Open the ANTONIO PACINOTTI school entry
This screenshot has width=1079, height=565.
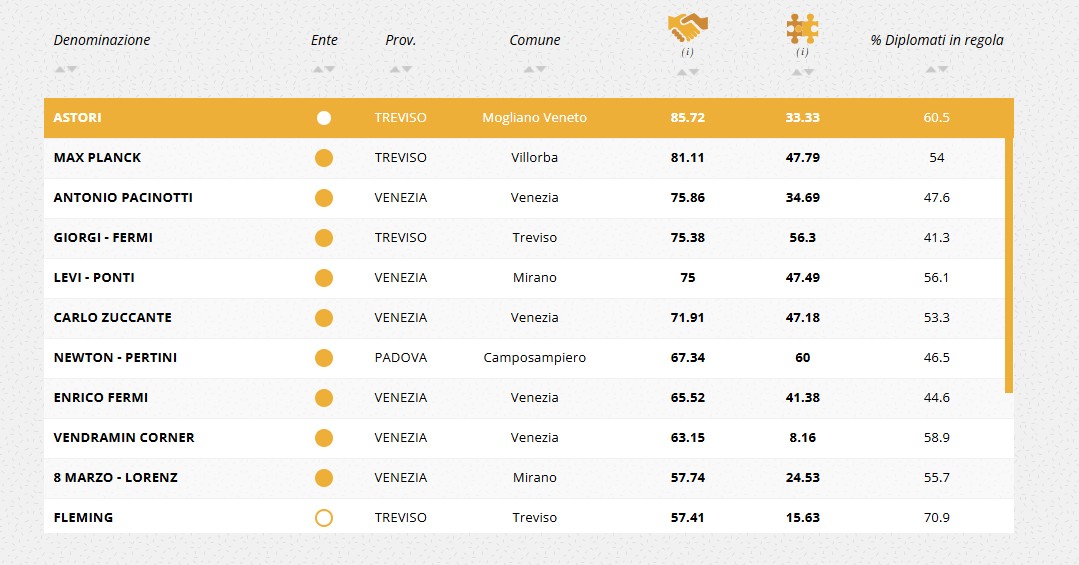(x=123, y=198)
